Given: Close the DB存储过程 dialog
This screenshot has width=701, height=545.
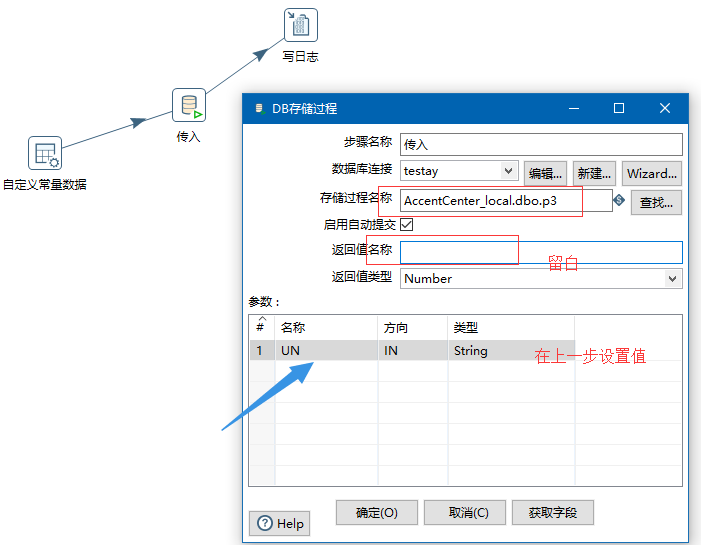Looking at the screenshot, I should pos(665,108).
